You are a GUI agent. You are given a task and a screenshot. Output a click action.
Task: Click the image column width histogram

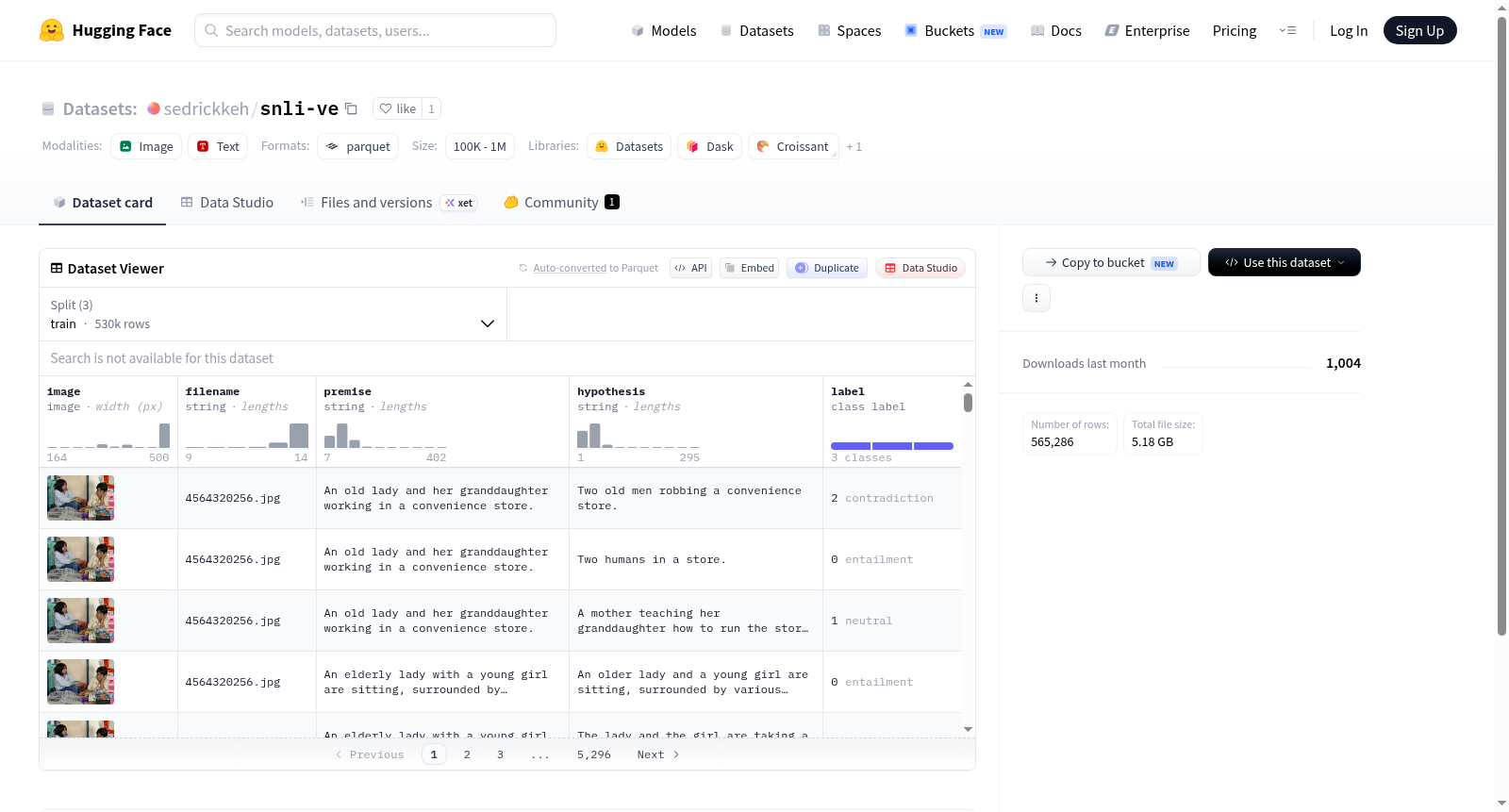point(108,435)
